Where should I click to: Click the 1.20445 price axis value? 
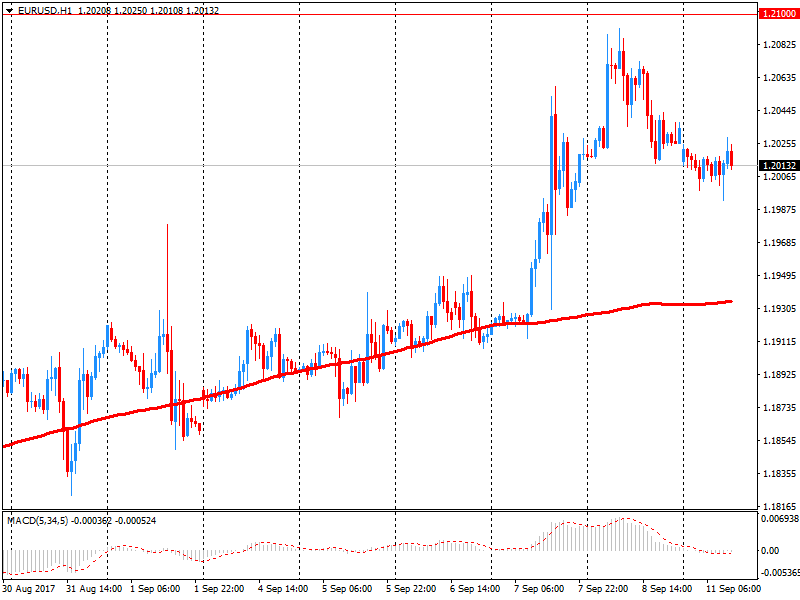[x=779, y=111]
